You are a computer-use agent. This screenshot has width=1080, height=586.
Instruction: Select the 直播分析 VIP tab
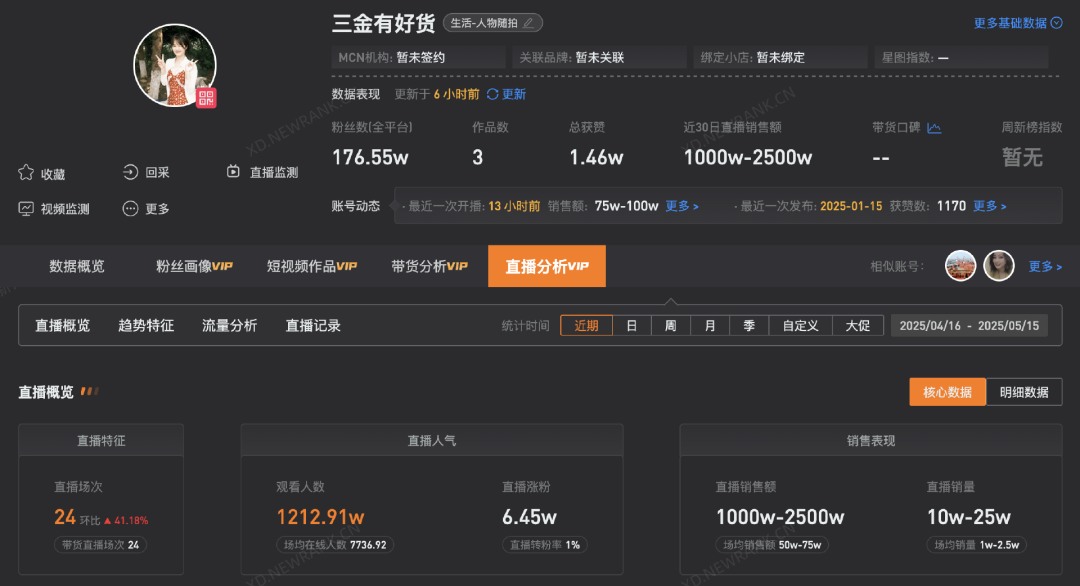[547, 266]
